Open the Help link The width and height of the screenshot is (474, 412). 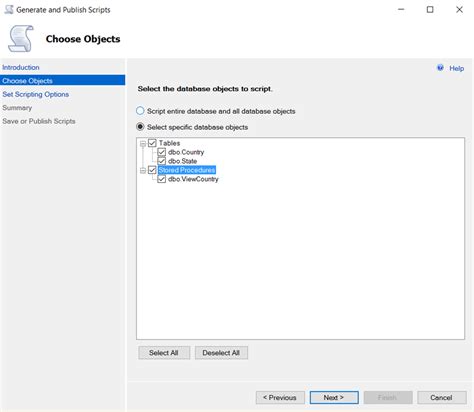pyautogui.click(x=456, y=68)
